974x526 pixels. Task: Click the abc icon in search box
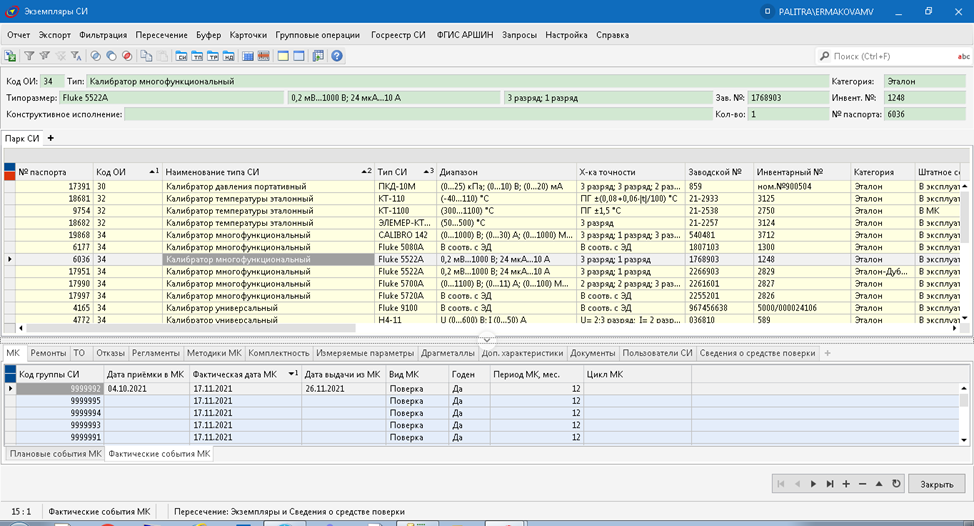963,57
